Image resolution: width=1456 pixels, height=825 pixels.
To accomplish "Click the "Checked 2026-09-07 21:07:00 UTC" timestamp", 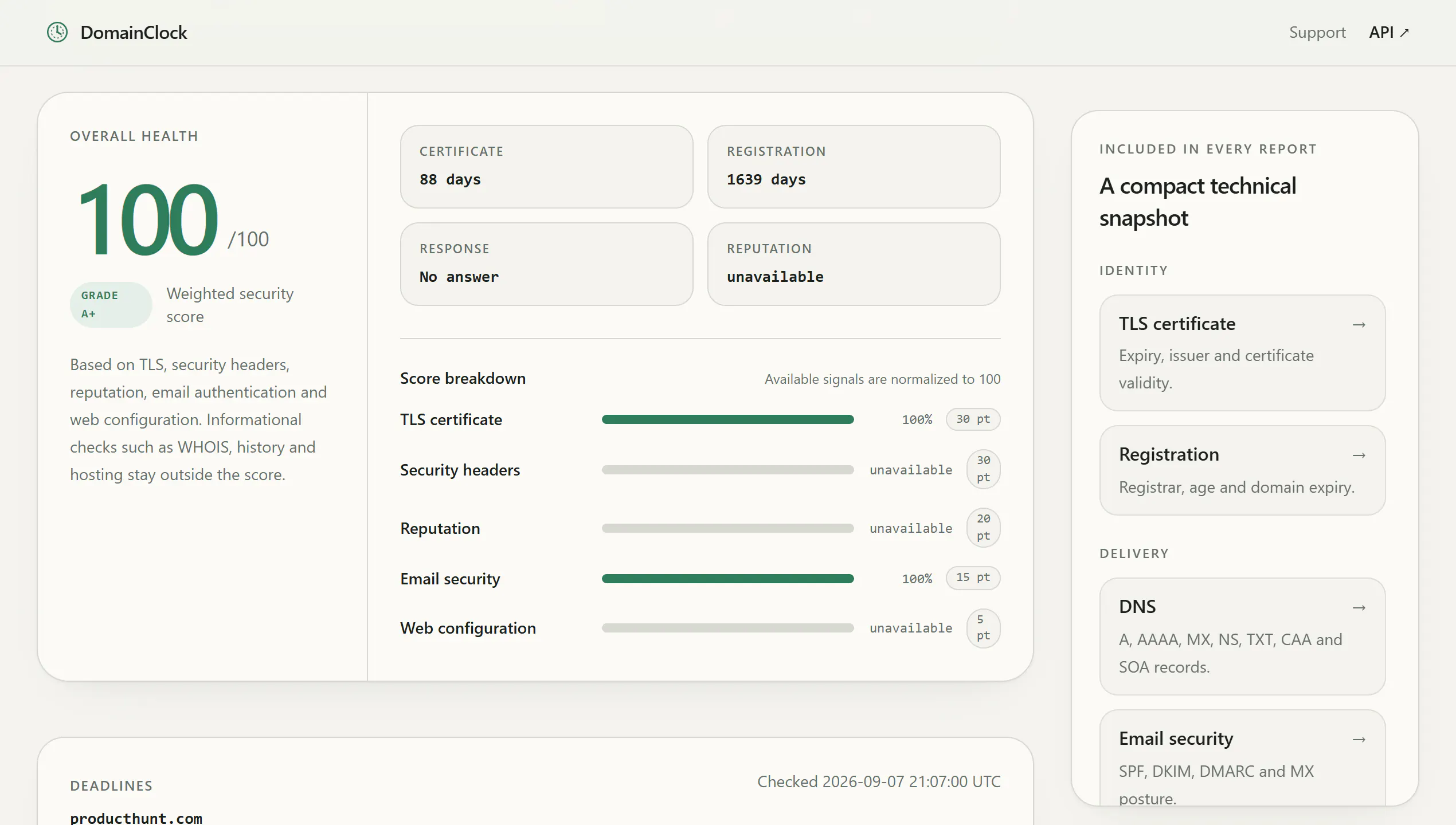I will (879, 782).
